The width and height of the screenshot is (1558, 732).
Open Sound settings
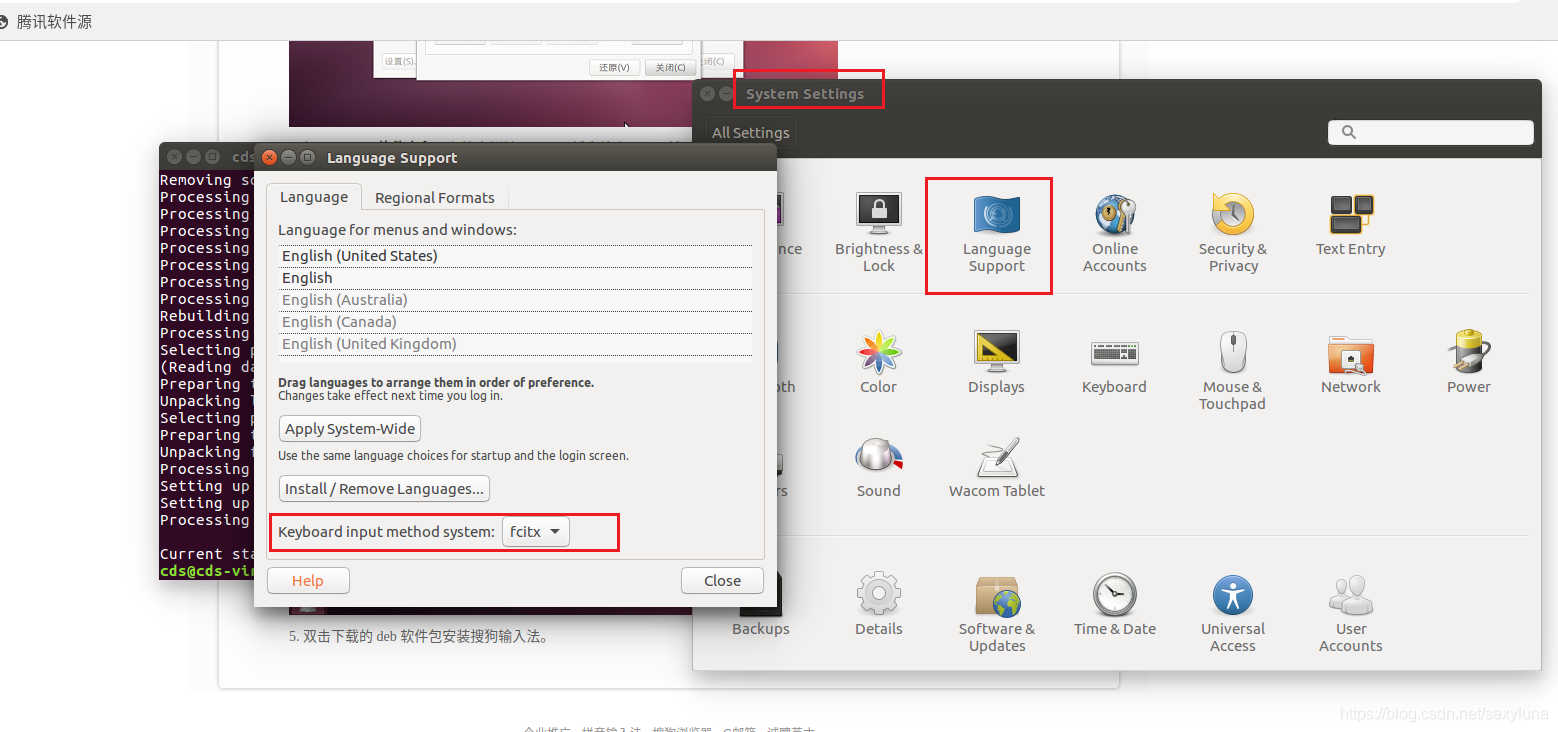(878, 467)
